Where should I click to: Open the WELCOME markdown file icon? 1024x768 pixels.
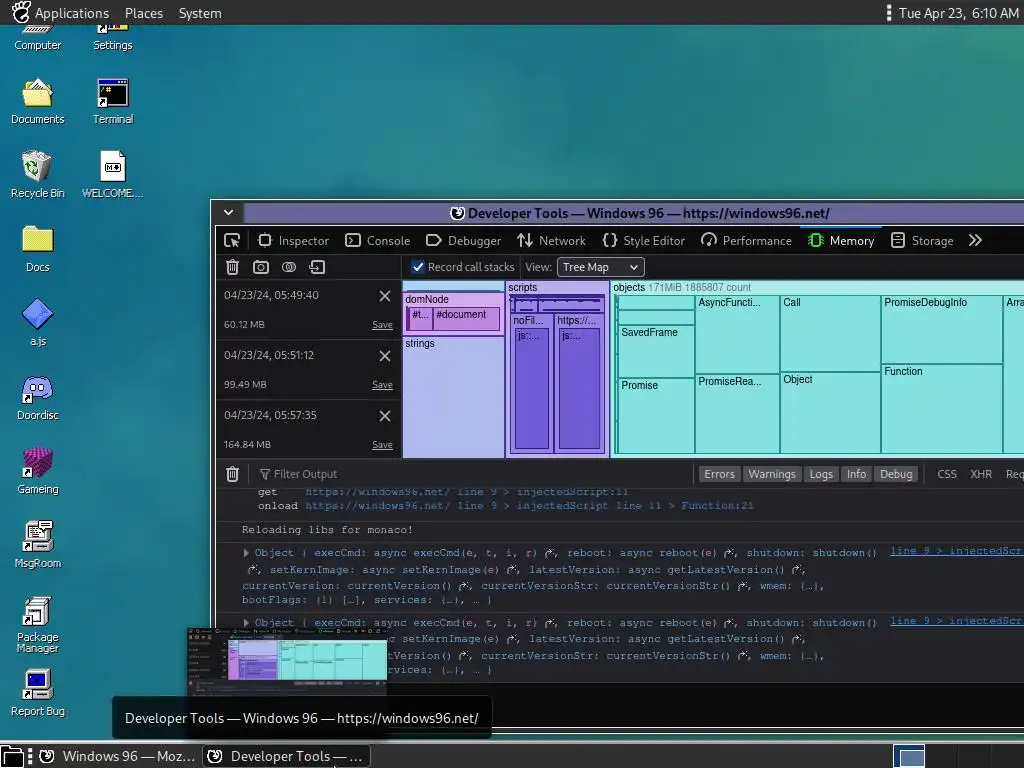(x=112, y=174)
